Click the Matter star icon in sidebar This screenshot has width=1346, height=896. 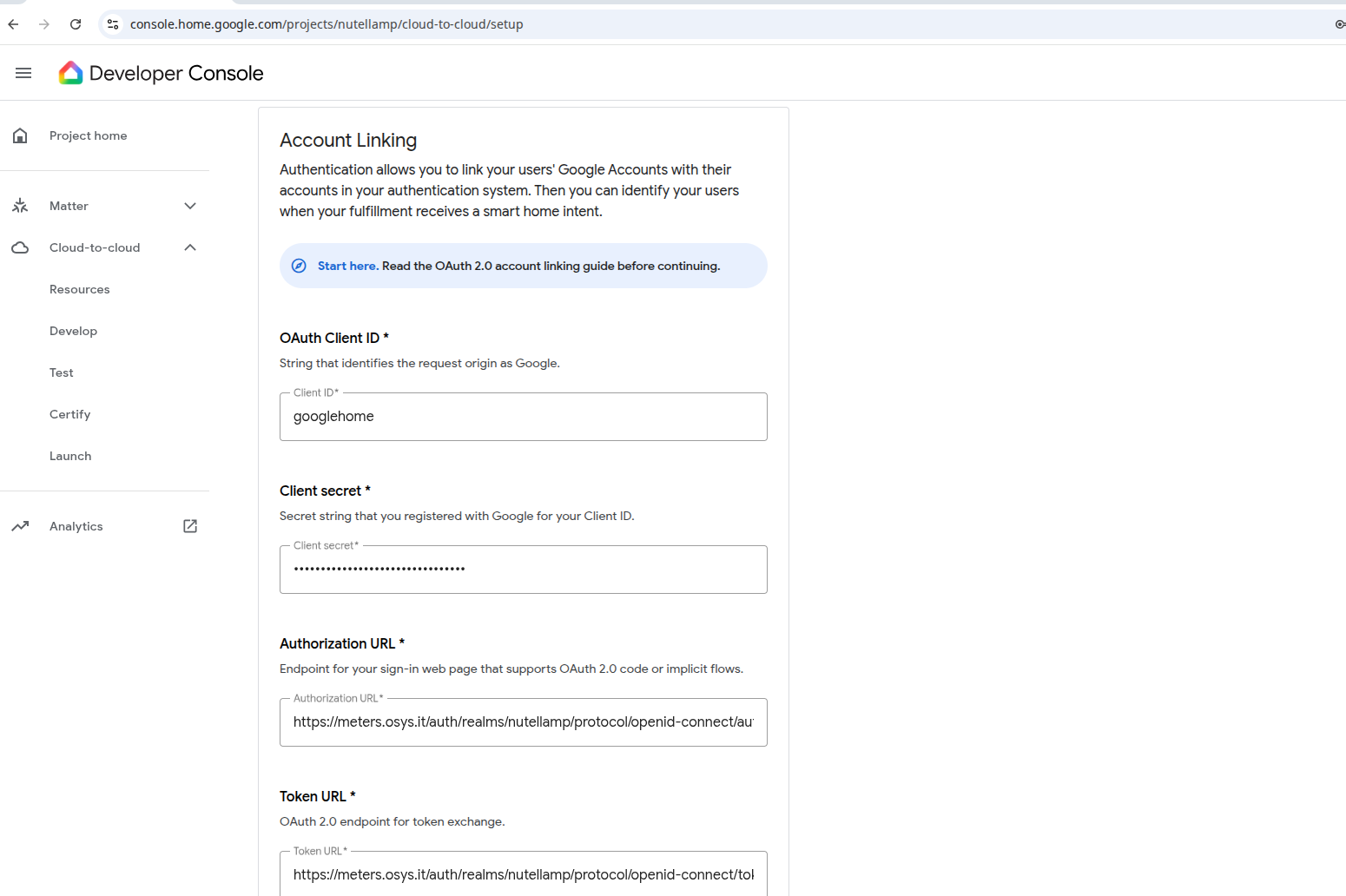pos(20,206)
